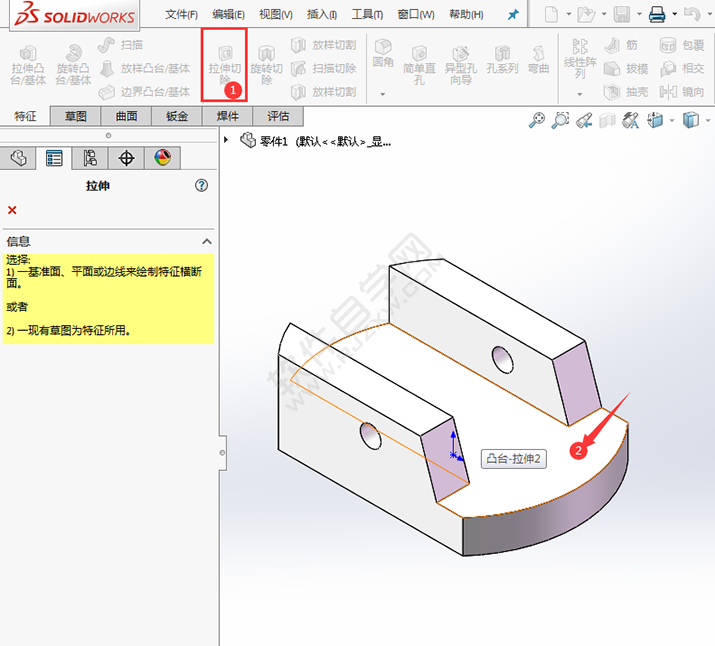Click the Linear Pattern (线性阵列) tool
This screenshot has height=646, width=715.
580,58
